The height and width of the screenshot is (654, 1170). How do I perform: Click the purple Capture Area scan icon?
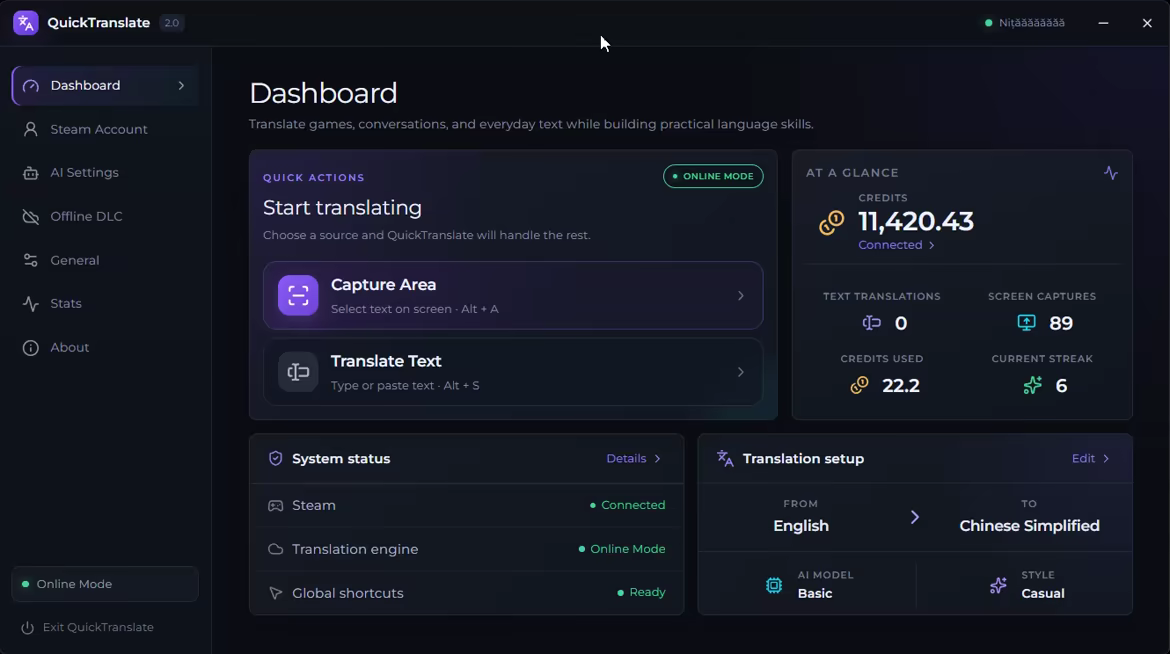(x=298, y=296)
